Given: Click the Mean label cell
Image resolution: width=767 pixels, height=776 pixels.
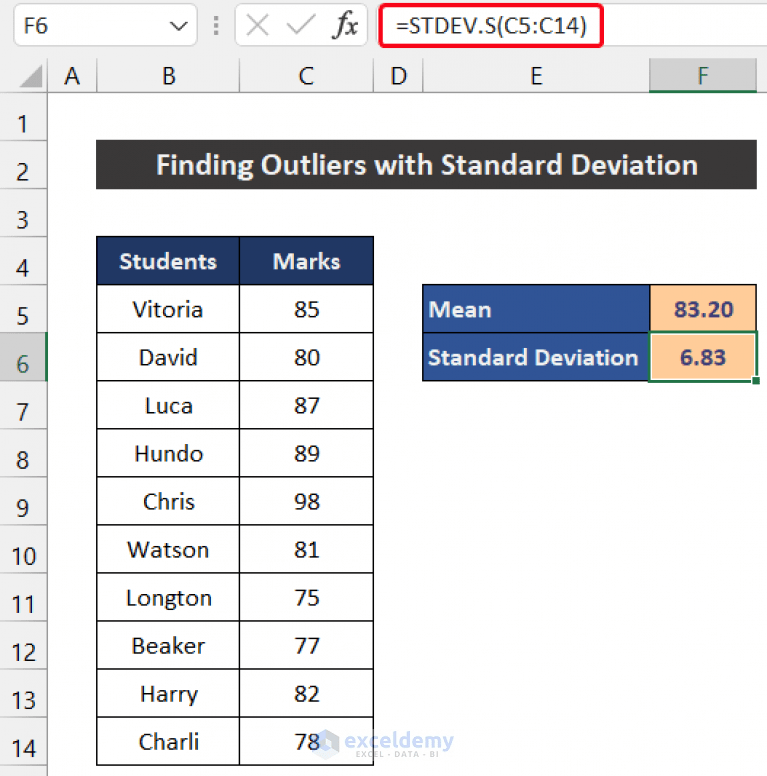Looking at the screenshot, I should [536, 309].
